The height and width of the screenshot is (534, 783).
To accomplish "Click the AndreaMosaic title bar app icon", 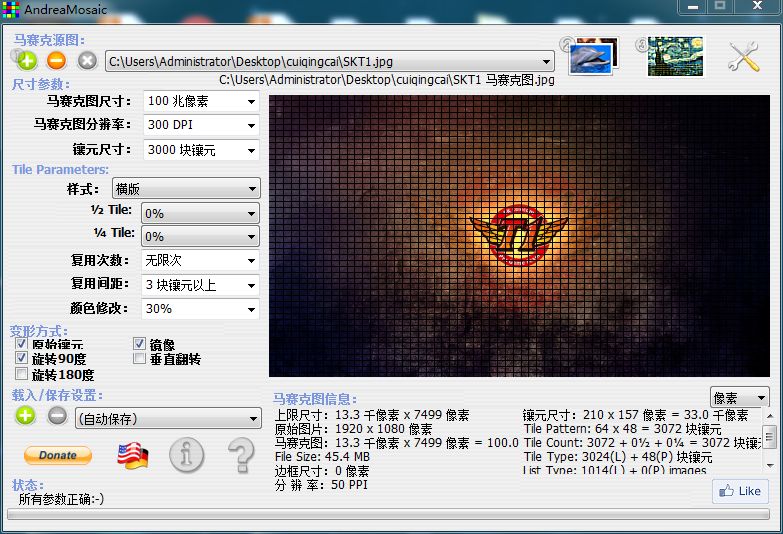I will tap(10, 9).
